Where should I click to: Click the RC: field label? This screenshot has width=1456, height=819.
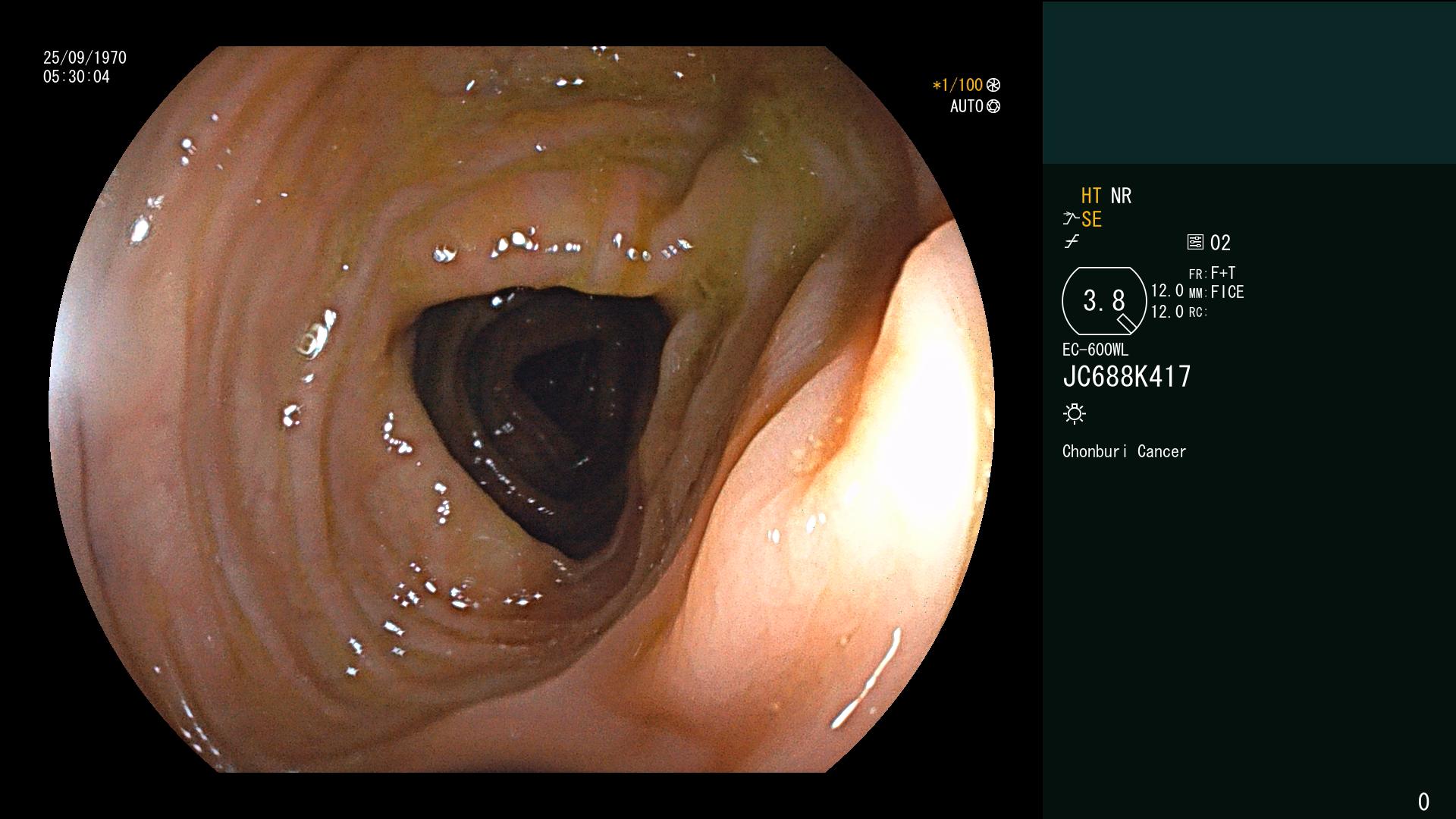click(1198, 312)
